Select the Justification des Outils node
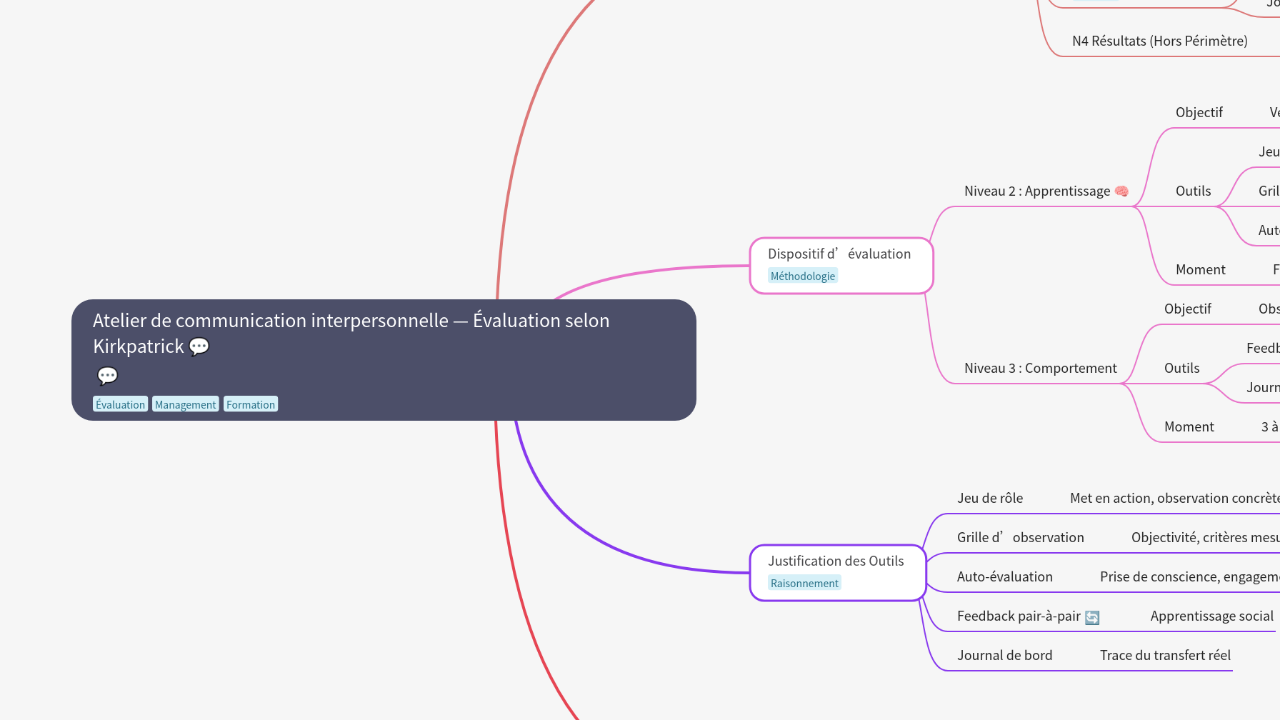The width and height of the screenshot is (1280, 720). coord(835,561)
